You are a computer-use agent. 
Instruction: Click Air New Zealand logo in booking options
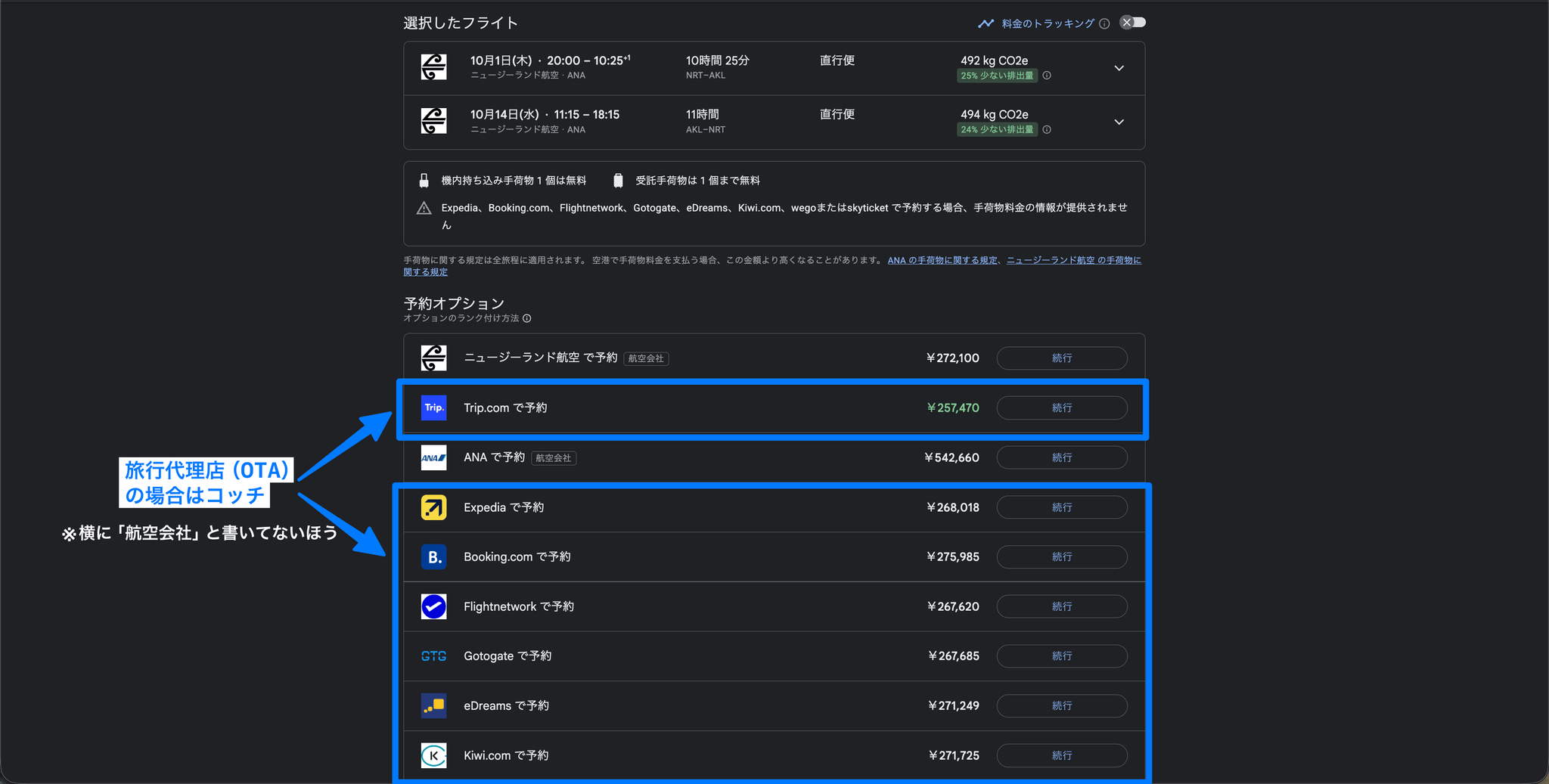[433, 358]
